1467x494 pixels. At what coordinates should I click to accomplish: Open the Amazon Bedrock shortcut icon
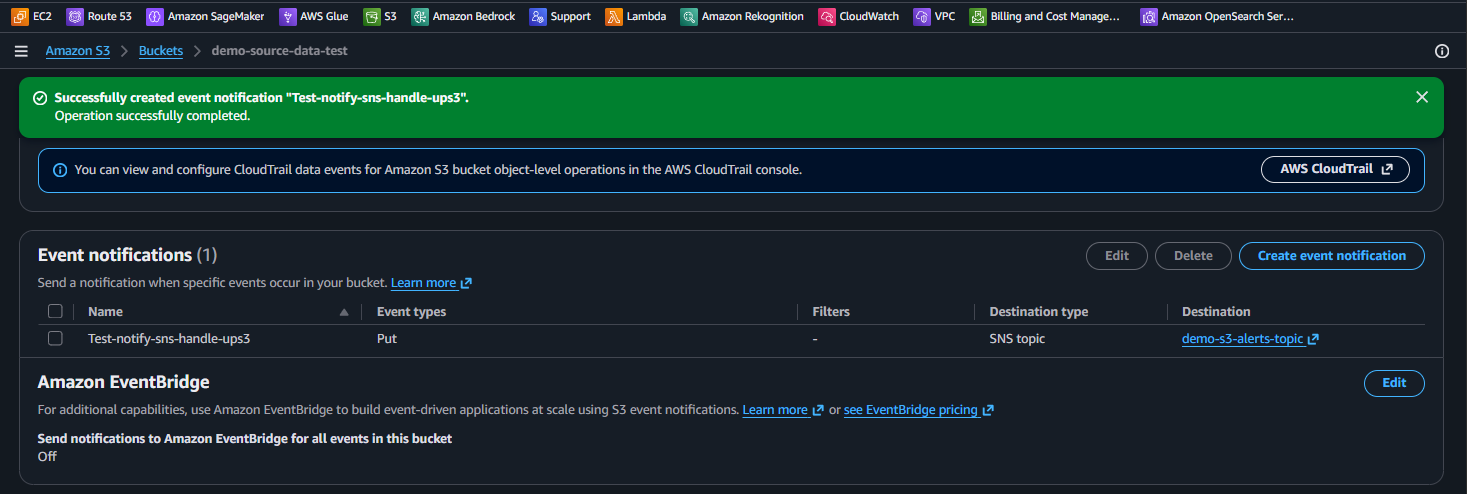point(419,16)
